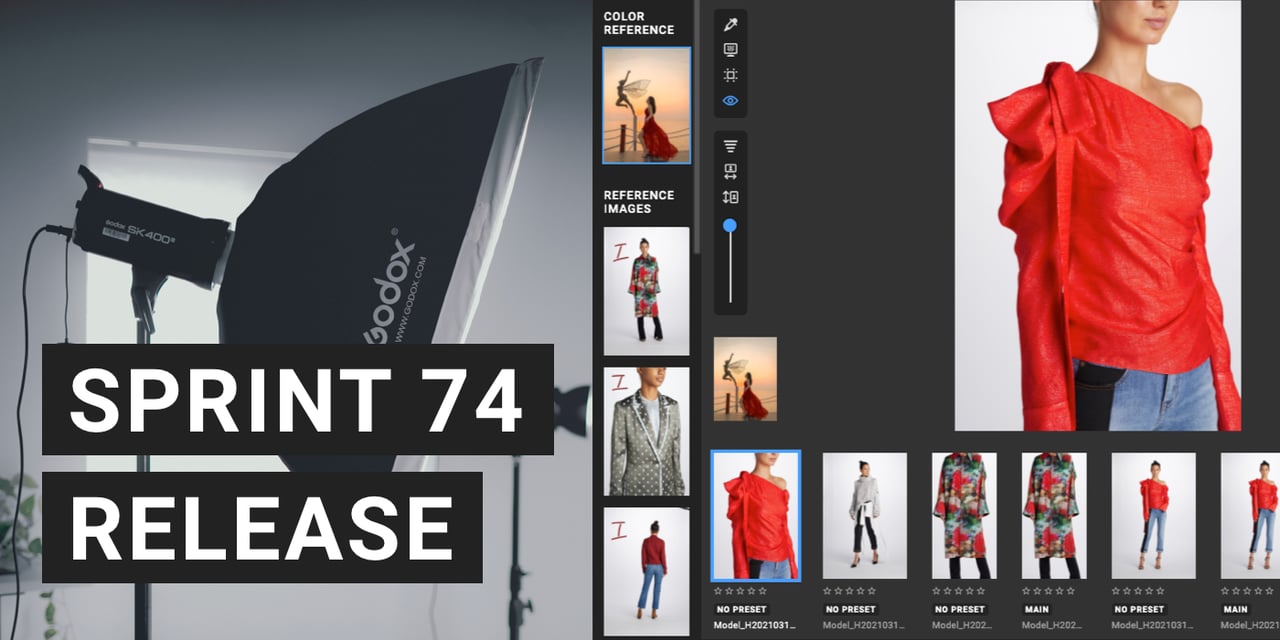This screenshot has width=1280, height=640.
Task: Select the crop frame tool icon
Action: tap(730, 75)
